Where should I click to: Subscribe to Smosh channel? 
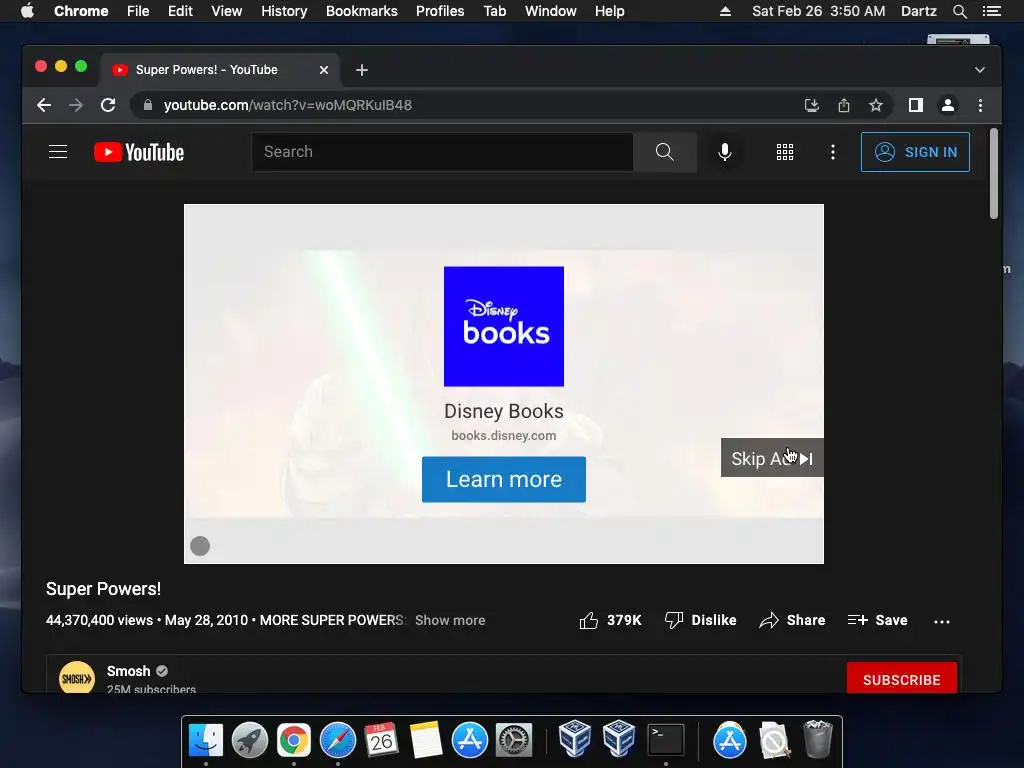tap(901, 679)
